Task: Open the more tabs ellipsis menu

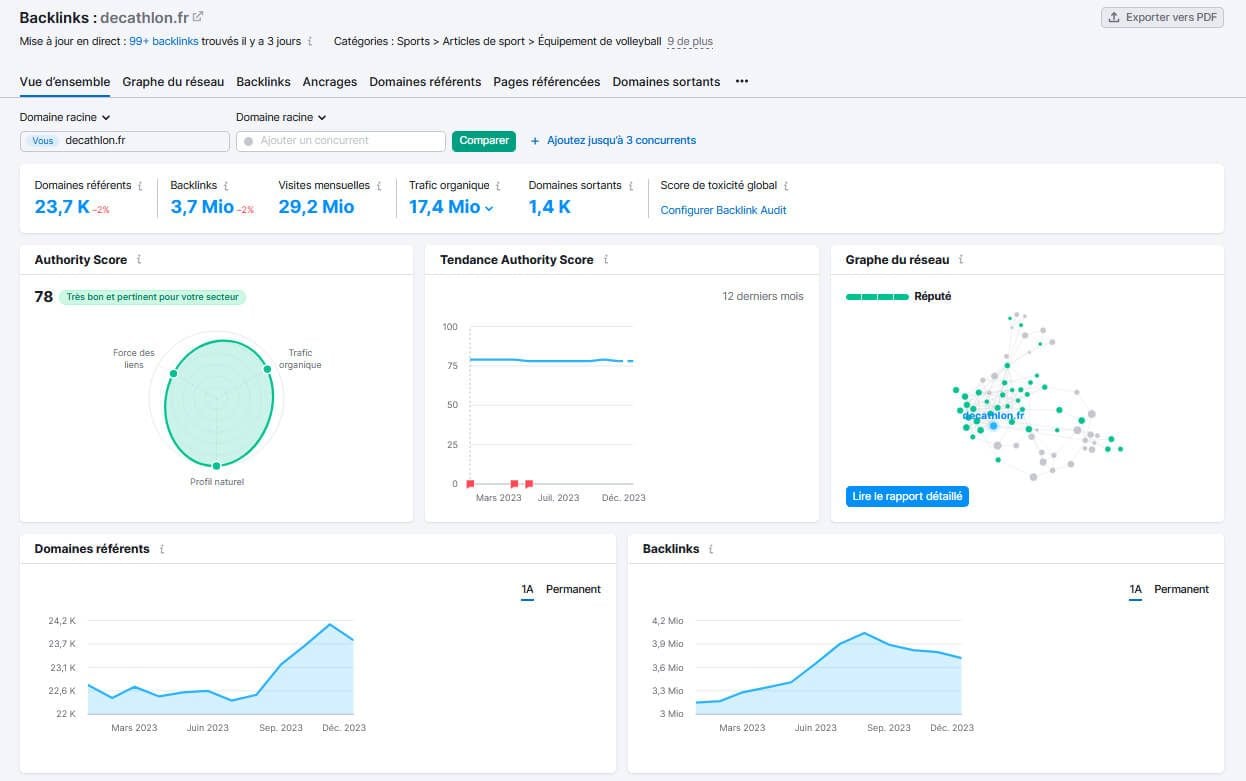Action: [742, 82]
